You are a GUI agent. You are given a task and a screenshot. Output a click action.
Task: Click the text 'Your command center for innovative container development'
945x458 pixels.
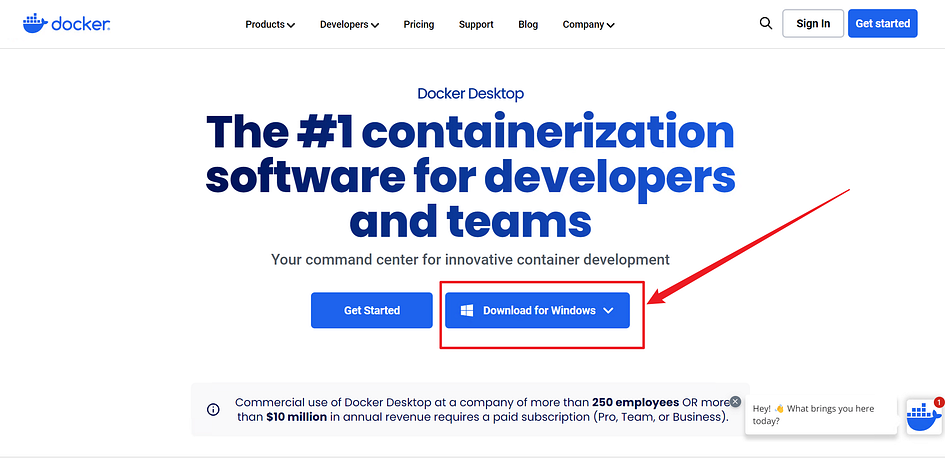pyautogui.click(x=470, y=260)
